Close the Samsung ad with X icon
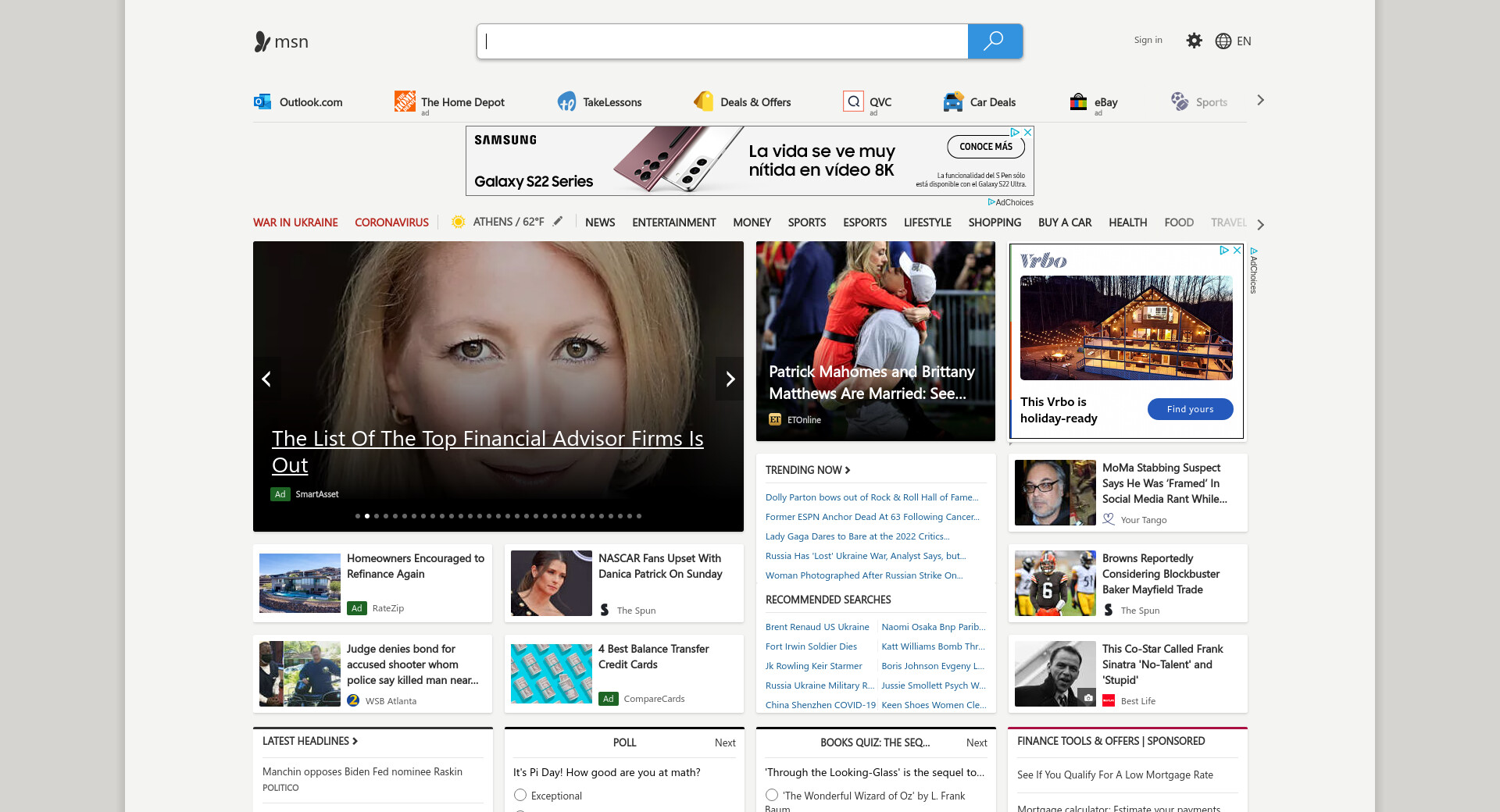 click(1028, 133)
